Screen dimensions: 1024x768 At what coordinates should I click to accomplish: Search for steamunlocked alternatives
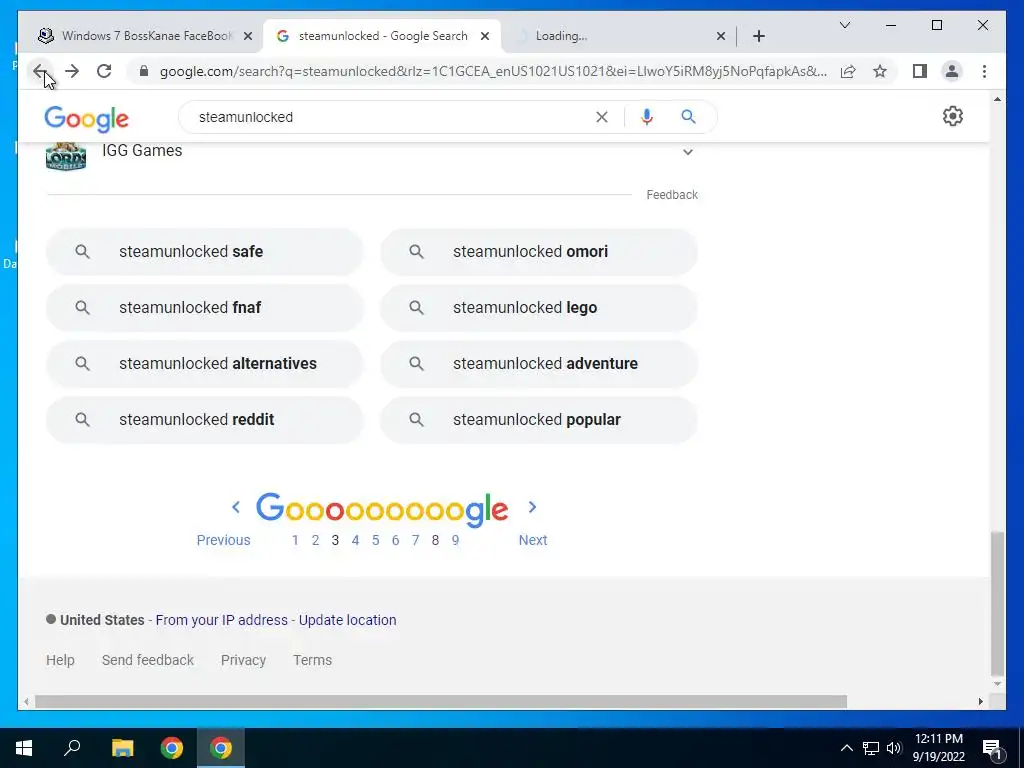pos(204,364)
